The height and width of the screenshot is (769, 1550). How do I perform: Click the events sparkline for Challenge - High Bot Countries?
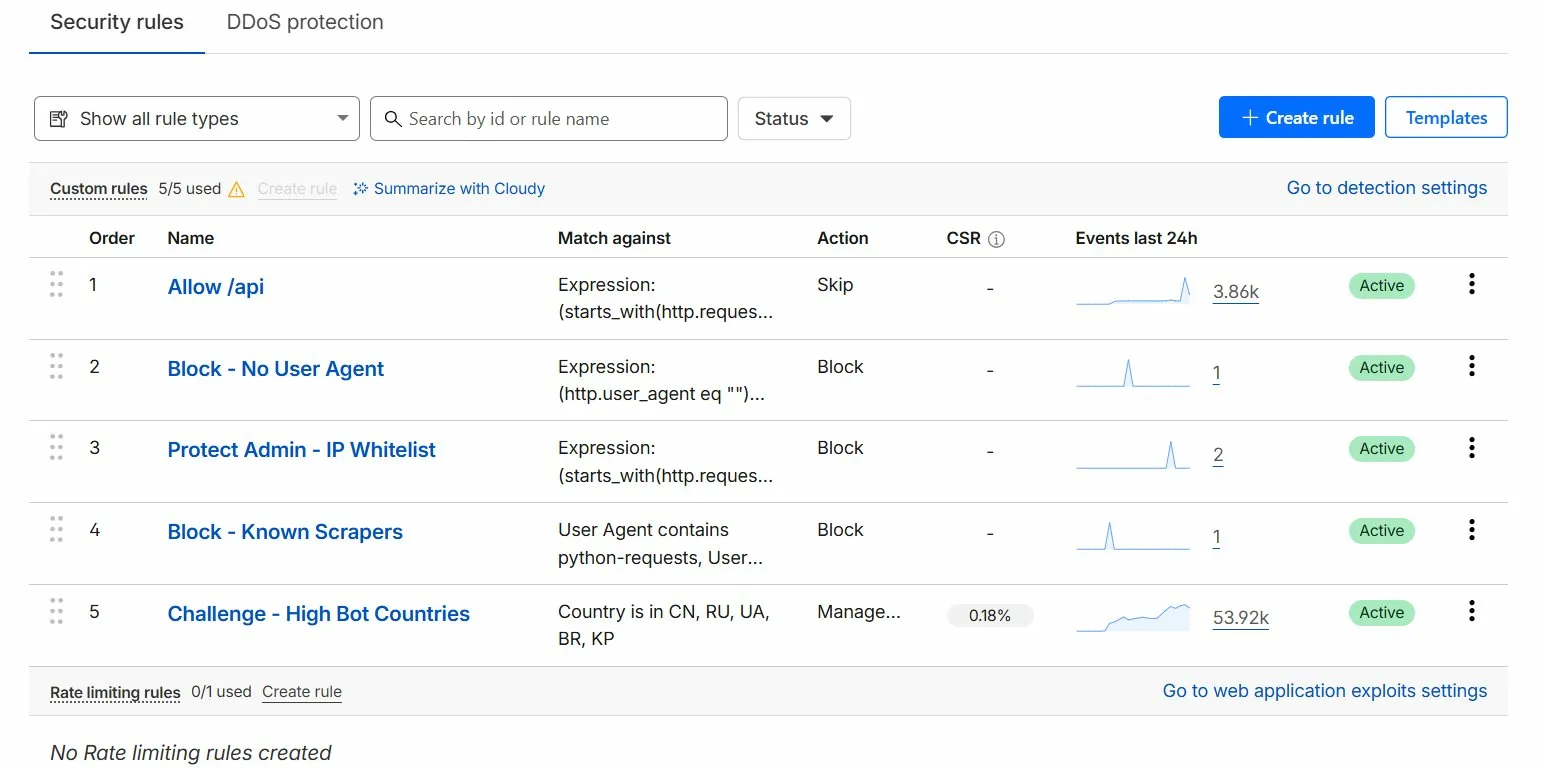click(x=1134, y=617)
